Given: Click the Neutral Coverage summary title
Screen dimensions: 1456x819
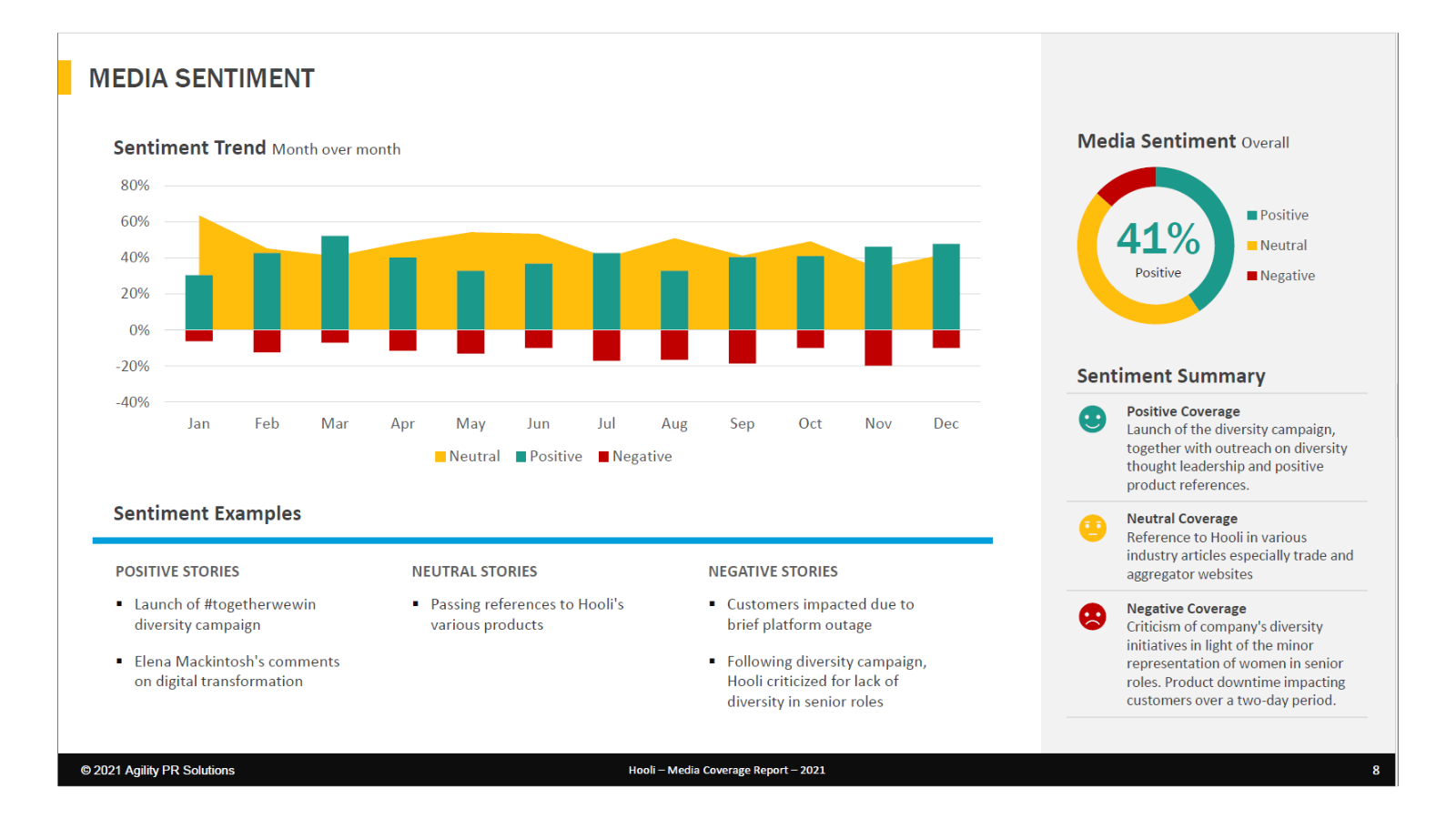Looking at the screenshot, I should click(x=1182, y=519).
